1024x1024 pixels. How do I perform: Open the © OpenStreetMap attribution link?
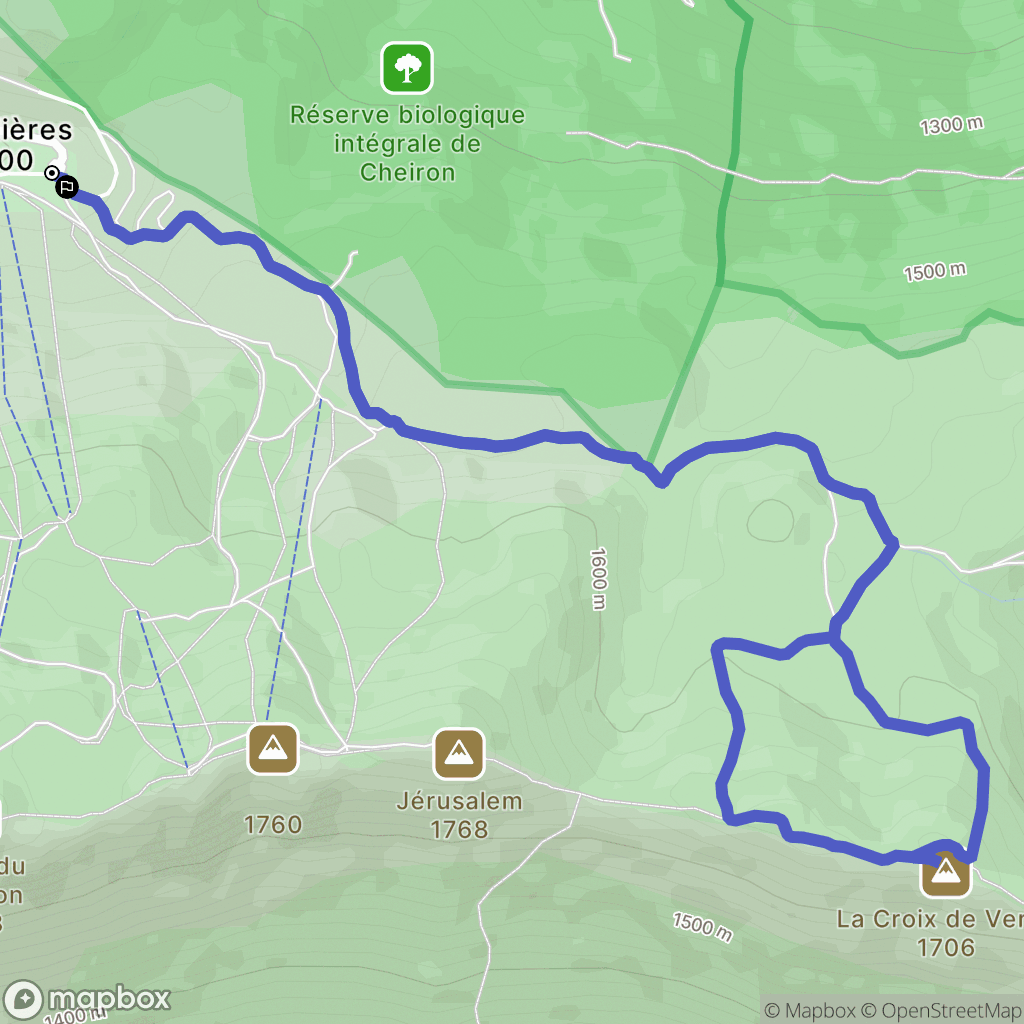941,1010
